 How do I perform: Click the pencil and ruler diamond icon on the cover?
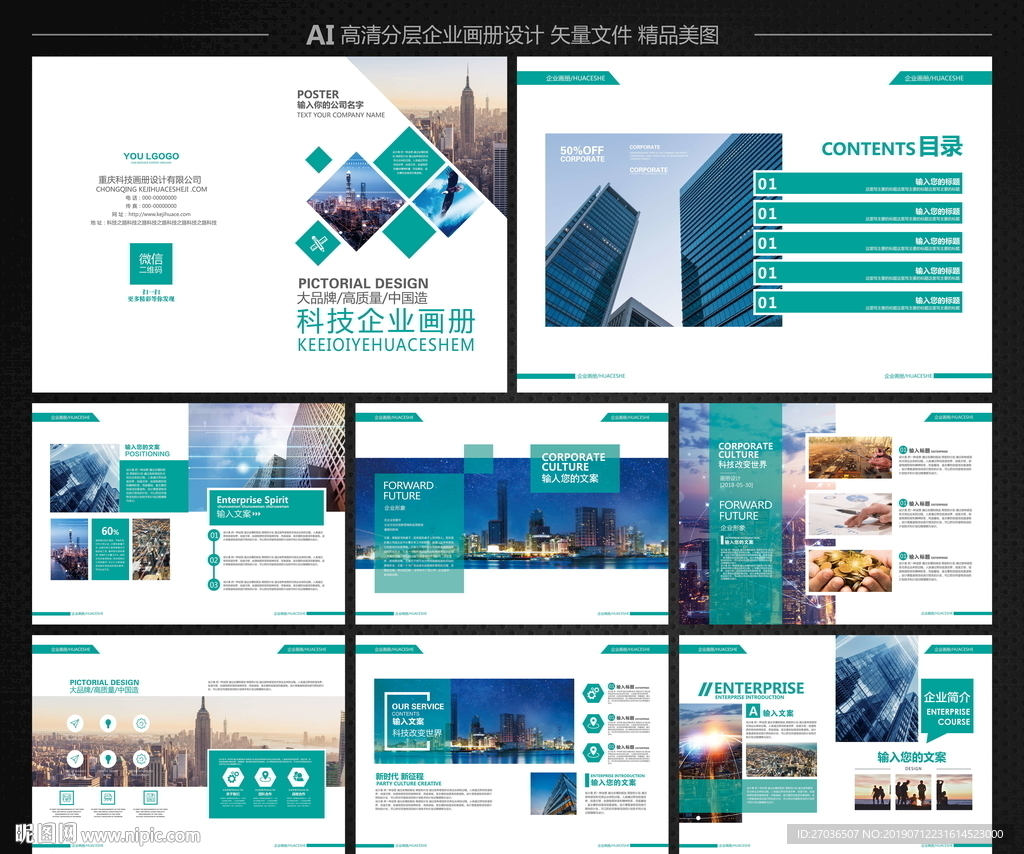tap(318, 244)
